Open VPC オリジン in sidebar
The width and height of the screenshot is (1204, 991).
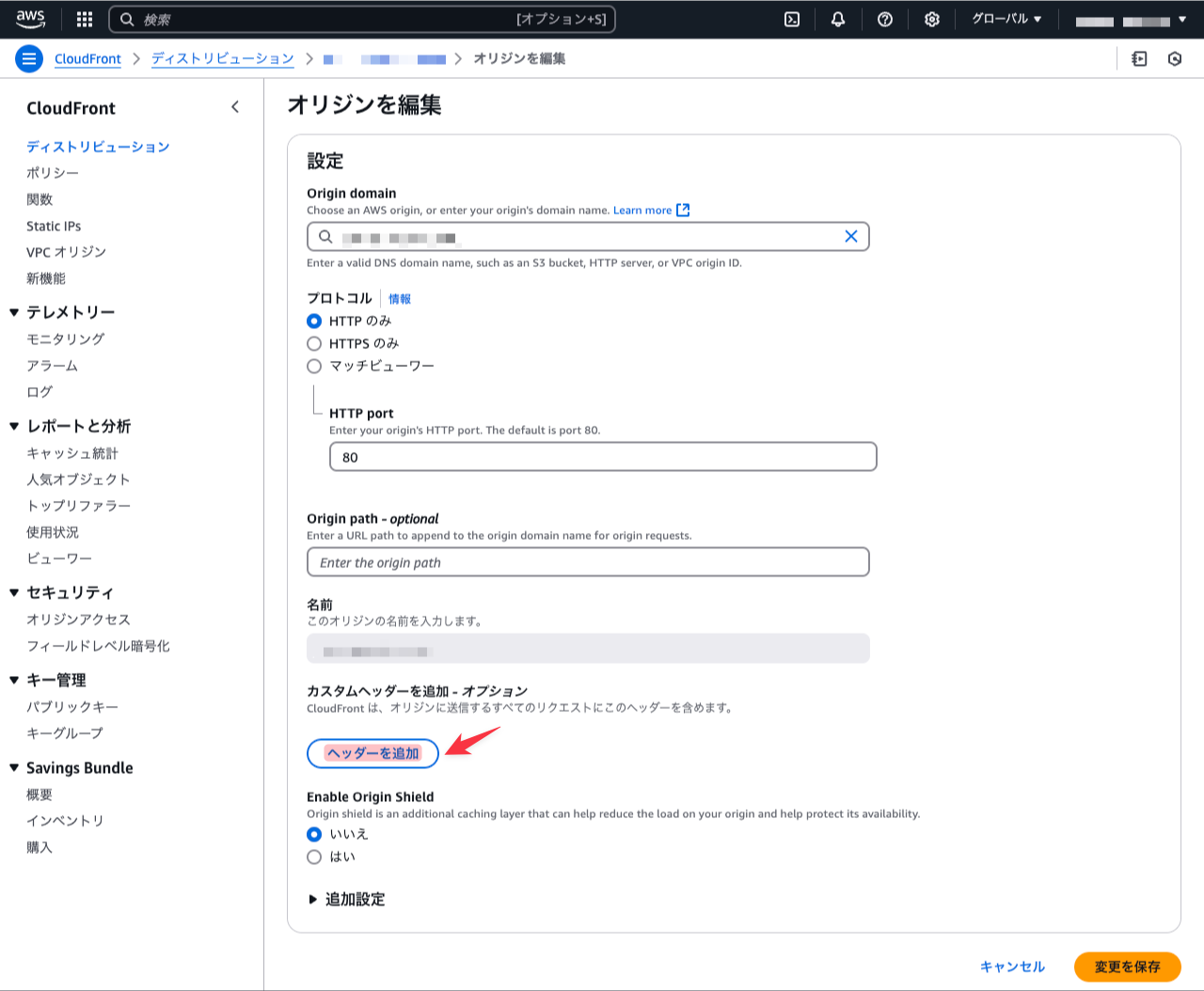pos(66,252)
